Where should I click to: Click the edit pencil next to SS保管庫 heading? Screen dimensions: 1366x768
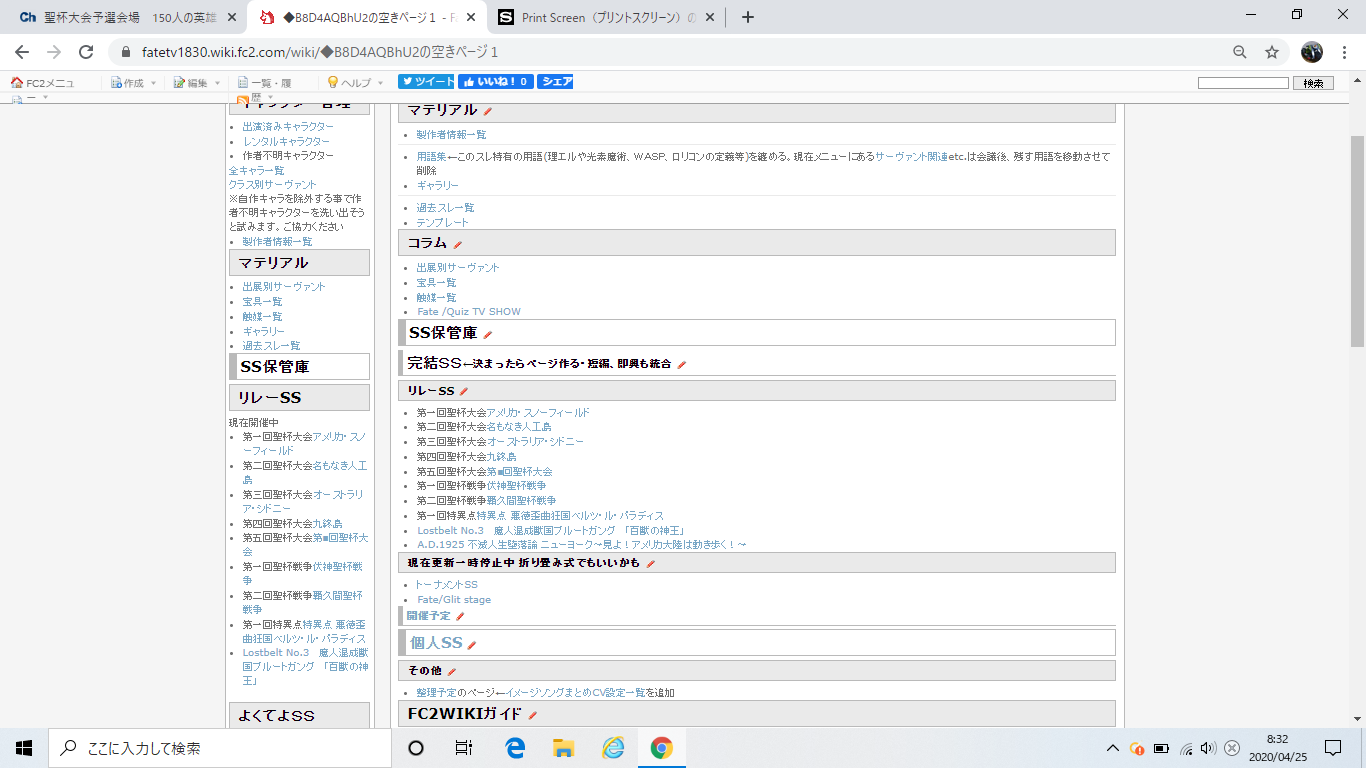pyautogui.click(x=488, y=334)
